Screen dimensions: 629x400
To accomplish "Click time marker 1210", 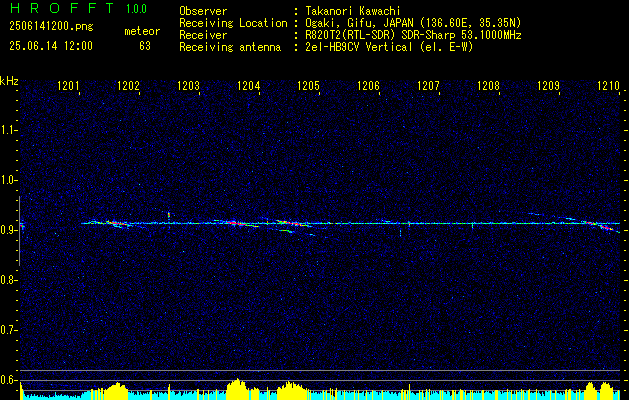I will pyautogui.click(x=609, y=85).
